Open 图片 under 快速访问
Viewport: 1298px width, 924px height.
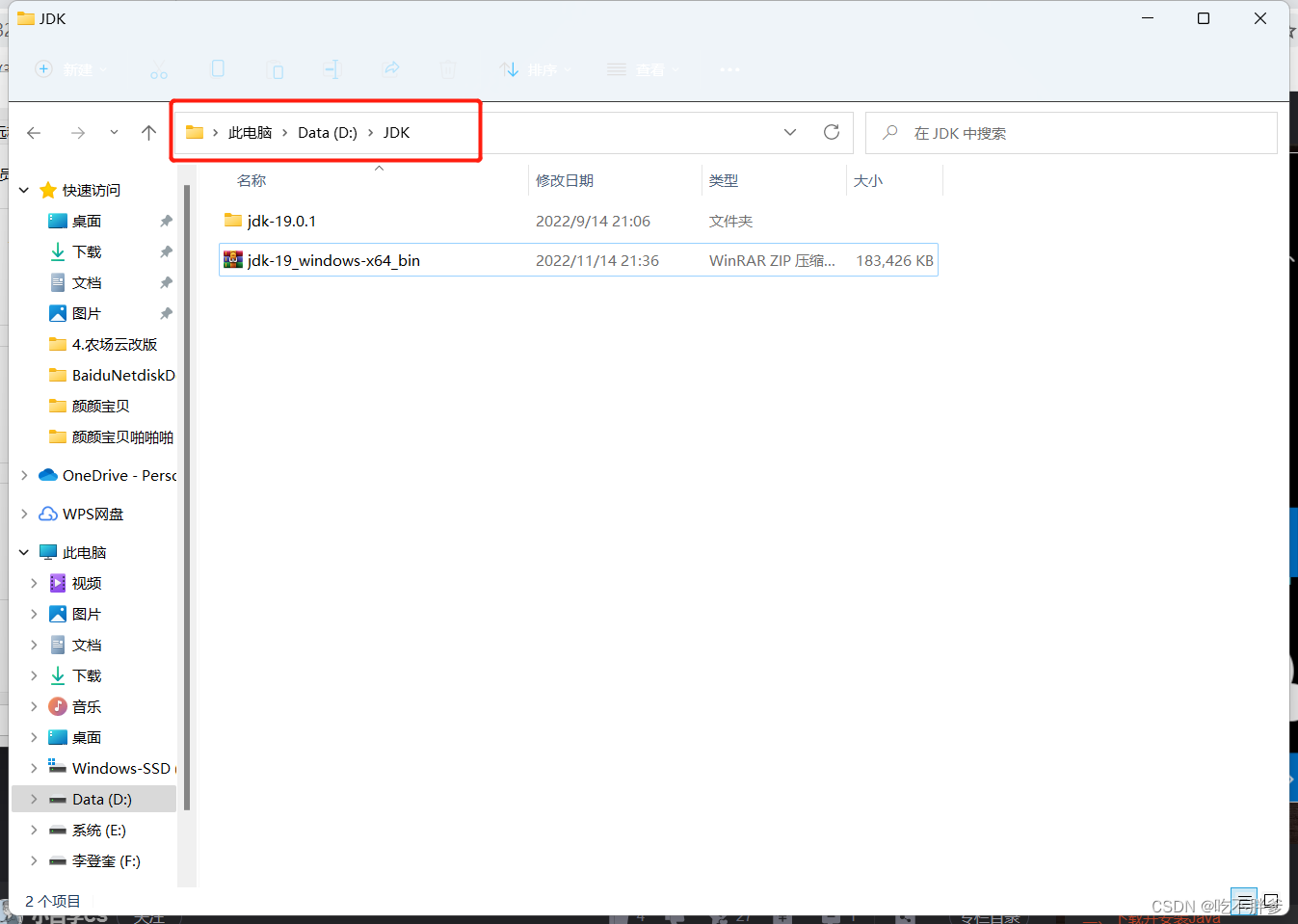[x=86, y=313]
